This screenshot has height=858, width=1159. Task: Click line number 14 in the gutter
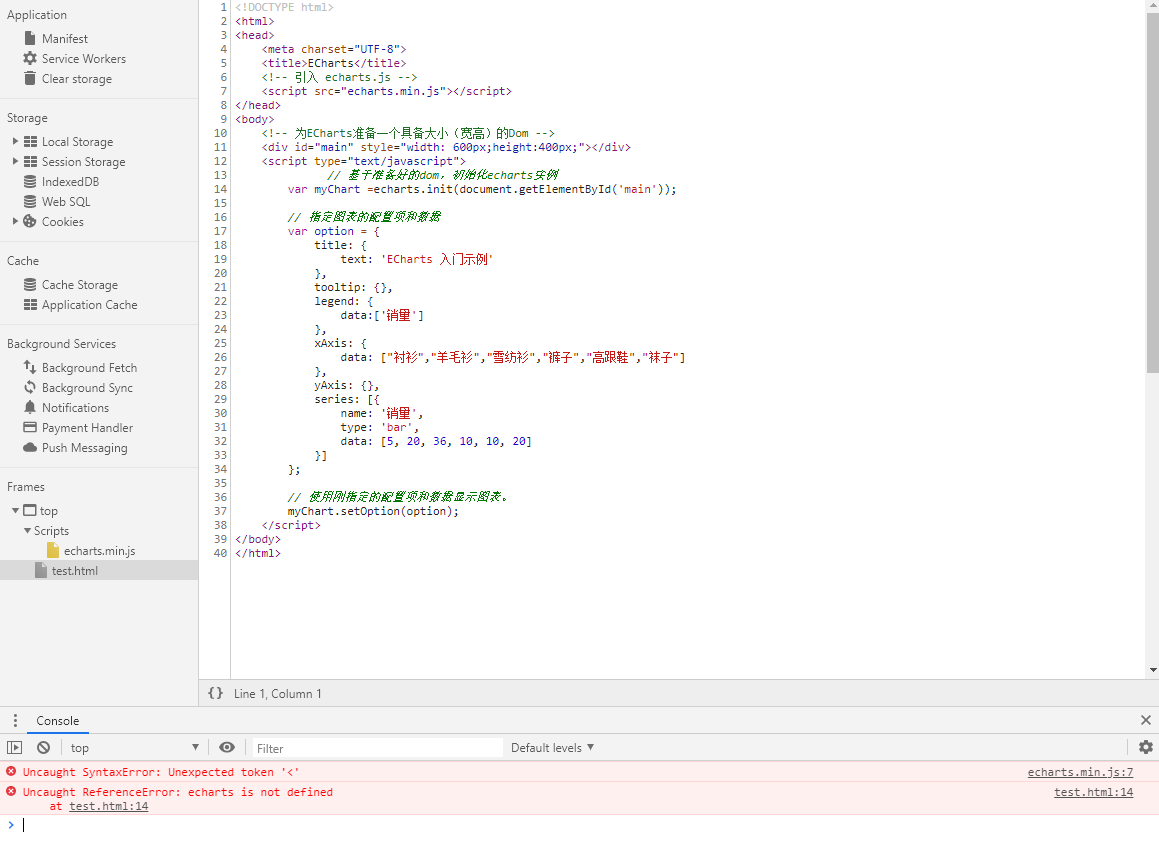click(x=220, y=189)
